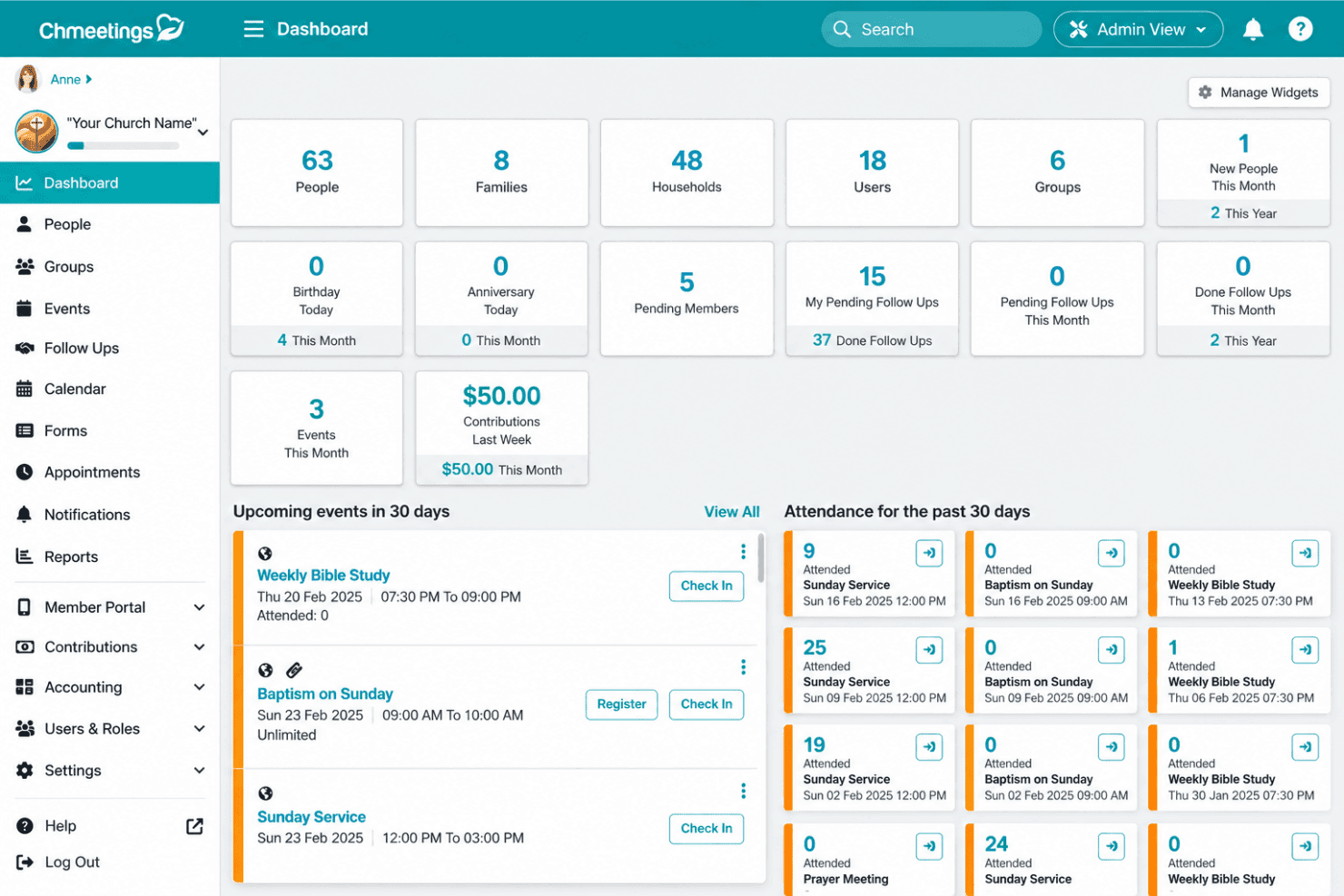Click View All upcoming events
The image size is (1344, 896).
(732, 512)
